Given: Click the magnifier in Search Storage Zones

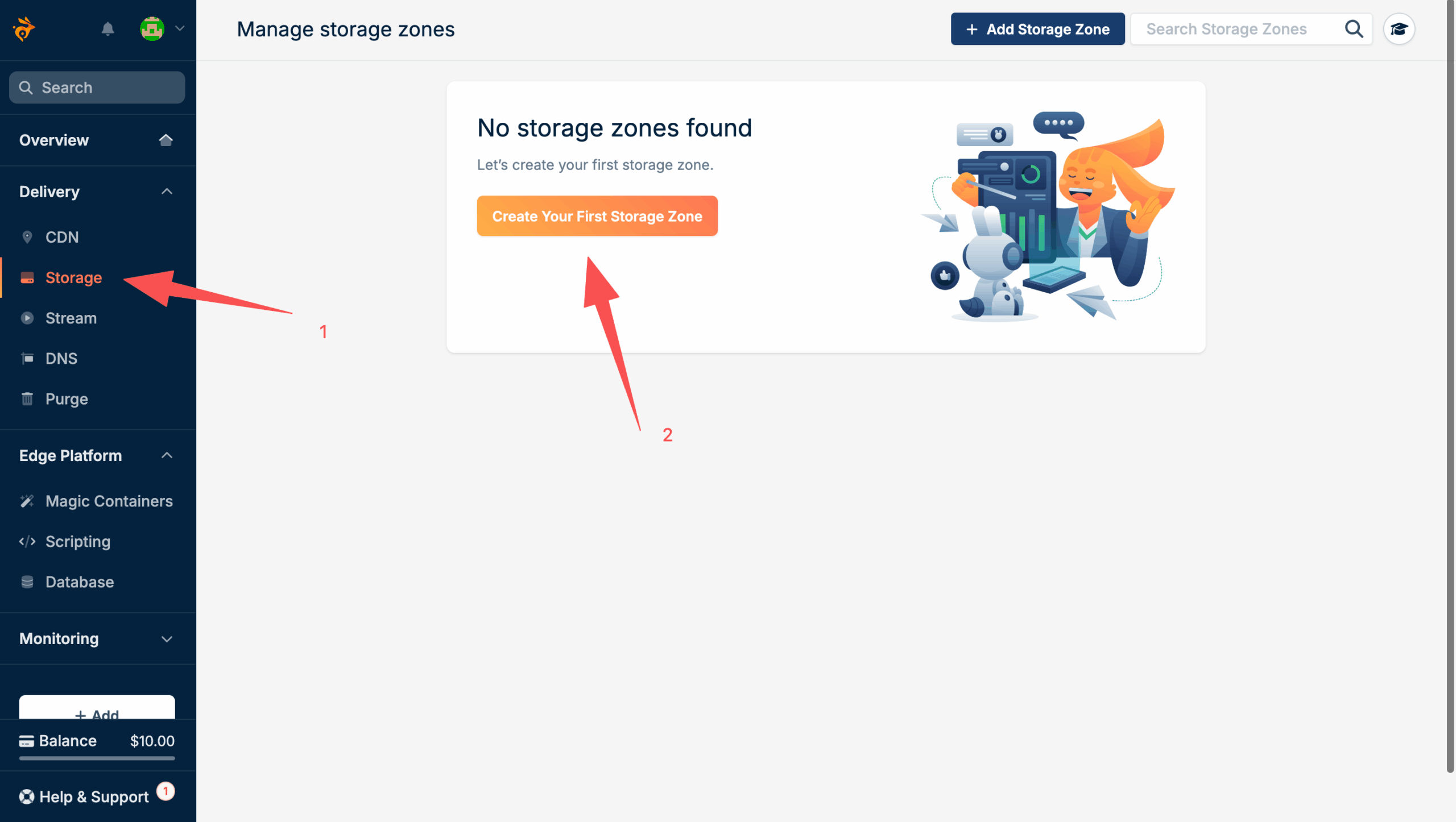Looking at the screenshot, I should tap(1354, 29).
